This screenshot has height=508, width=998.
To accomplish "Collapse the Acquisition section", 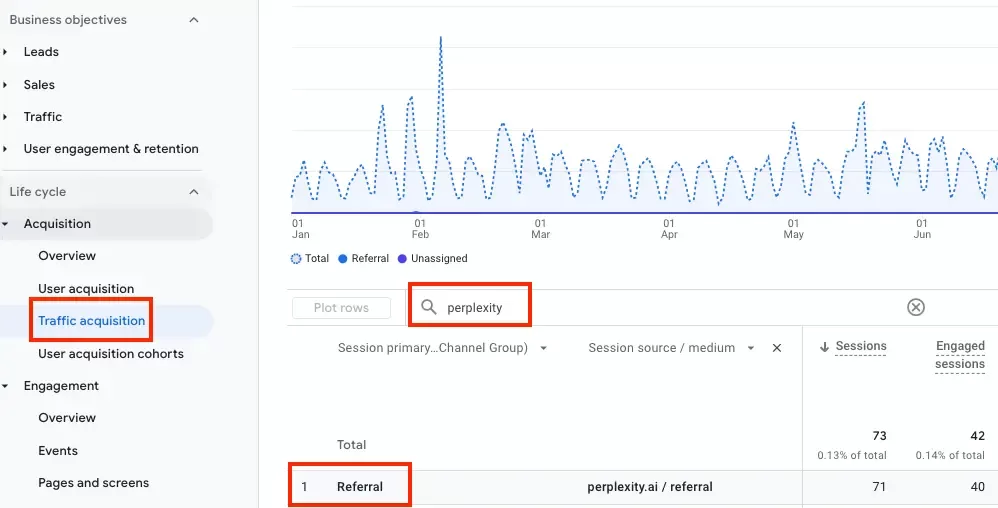I will 57,224.
